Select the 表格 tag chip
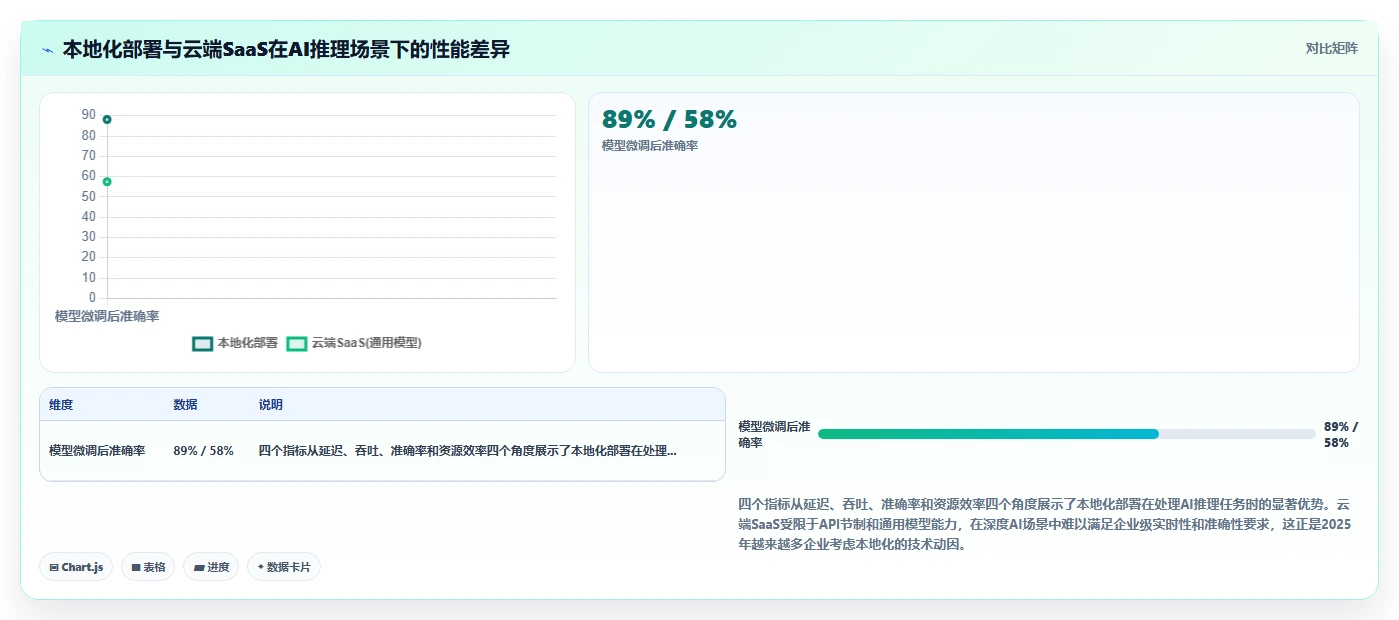Viewport: 1399px width, 620px height. point(148,567)
